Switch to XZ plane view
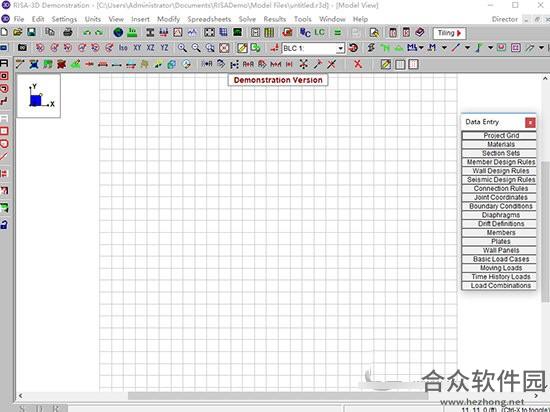 tap(150, 48)
